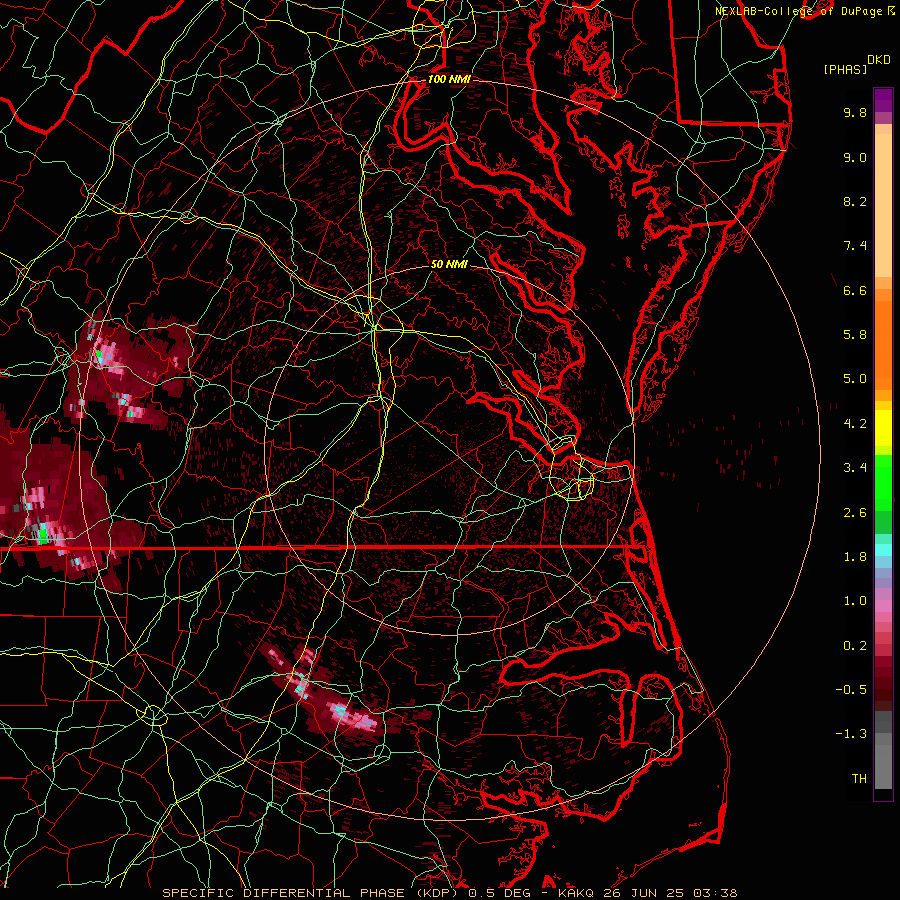Click the yellow segment of the color bar
Viewport: 900px width, 900px height.
coord(883,428)
